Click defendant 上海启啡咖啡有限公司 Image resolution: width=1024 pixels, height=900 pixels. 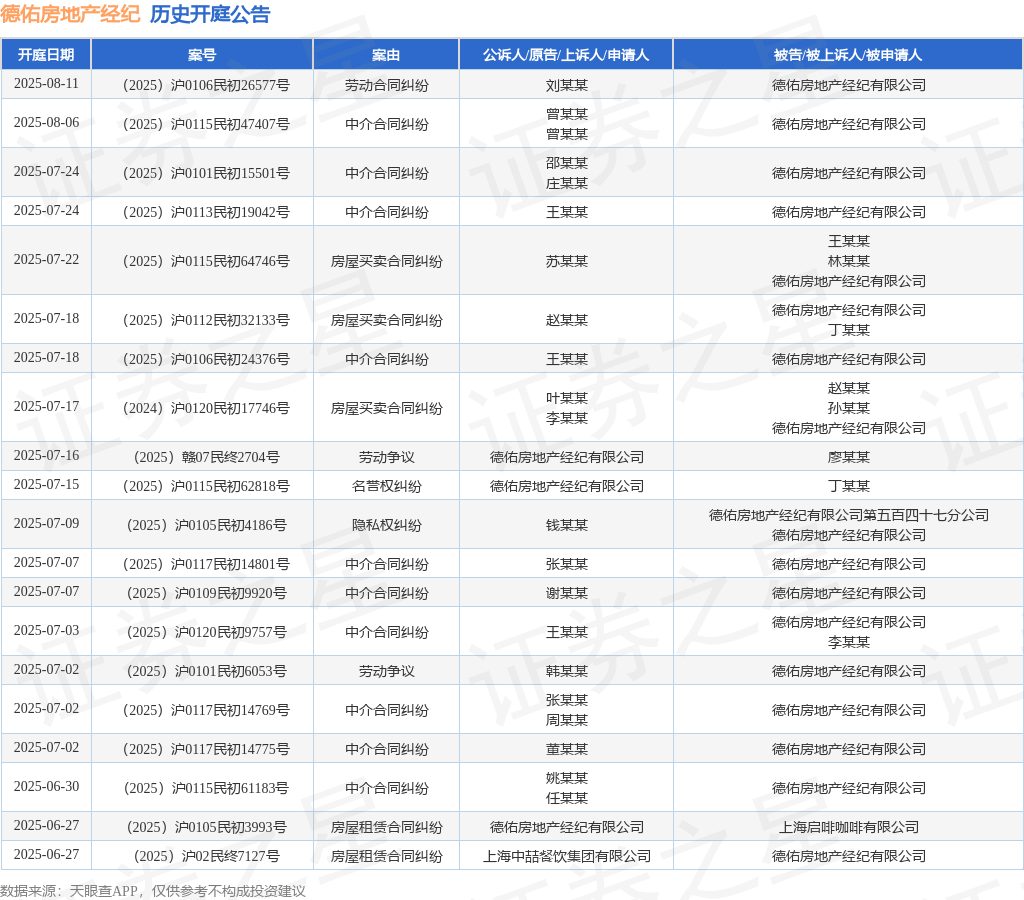coord(848,828)
